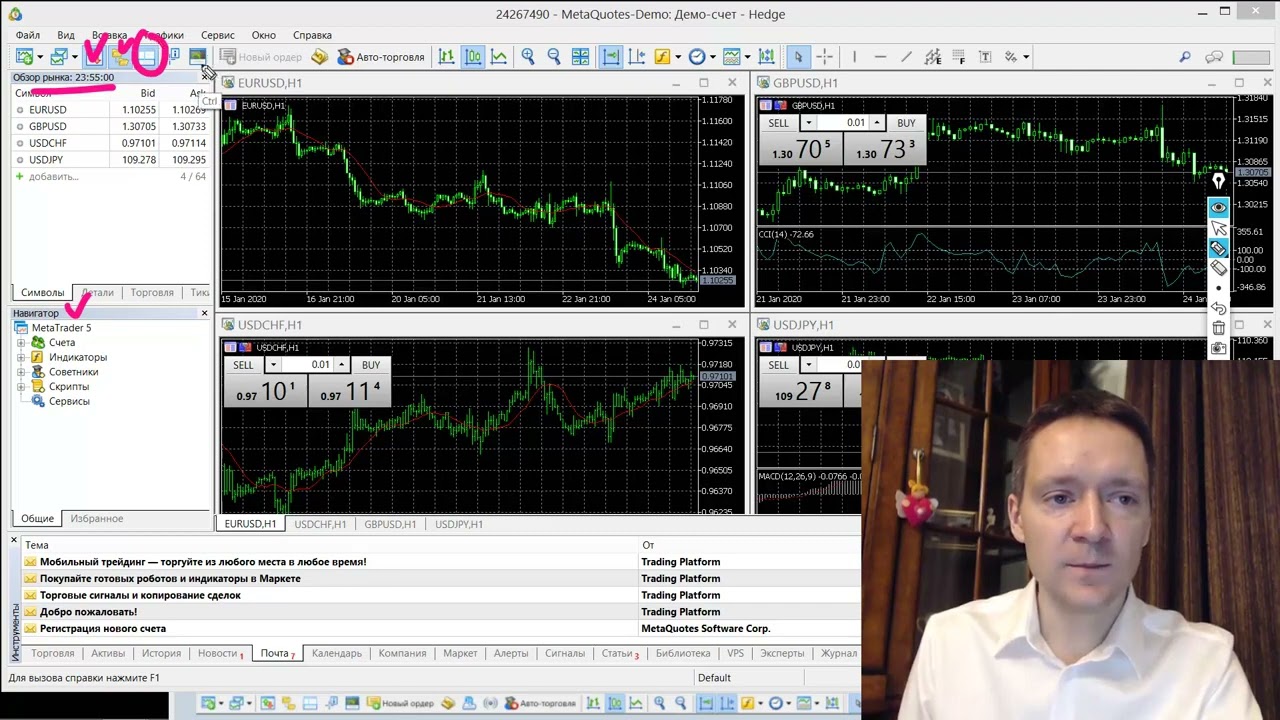Image resolution: width=1280 pixels, height=720 pixels.
Task: Open the Справка menu
Action: [312, 35]
